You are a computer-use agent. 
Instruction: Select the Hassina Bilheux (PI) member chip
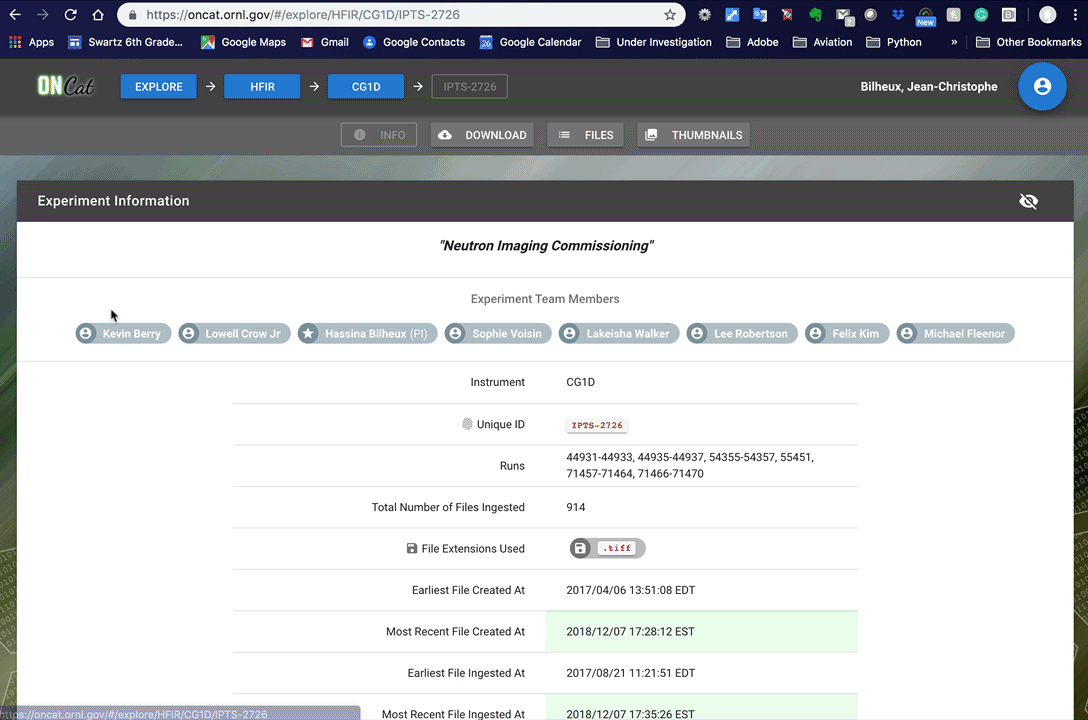click(367, 333)
